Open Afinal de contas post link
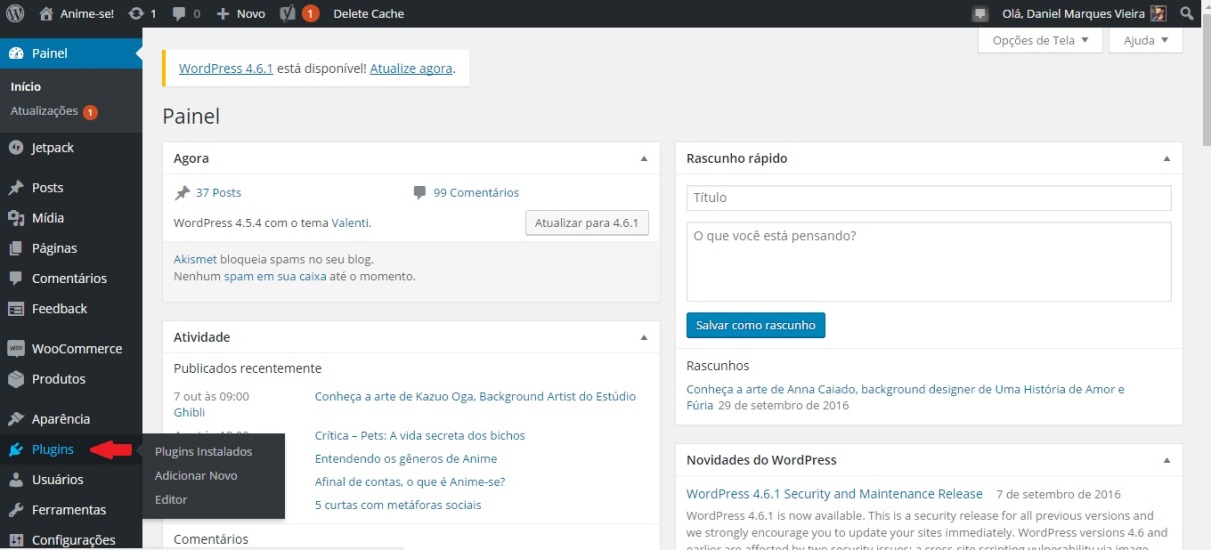The width and height of the screenshot is (1211, 550). point(410,481)
